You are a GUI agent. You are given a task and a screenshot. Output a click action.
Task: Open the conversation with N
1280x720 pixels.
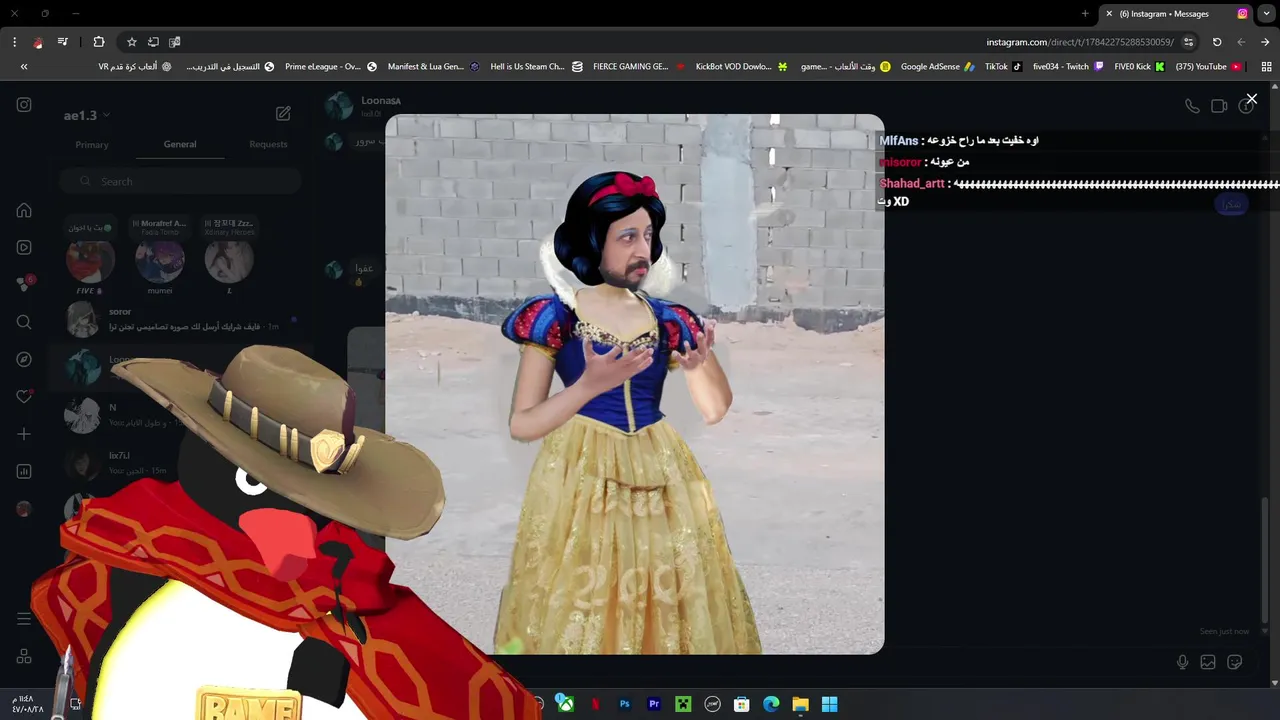pyautogui.click(x=180, y=415)
